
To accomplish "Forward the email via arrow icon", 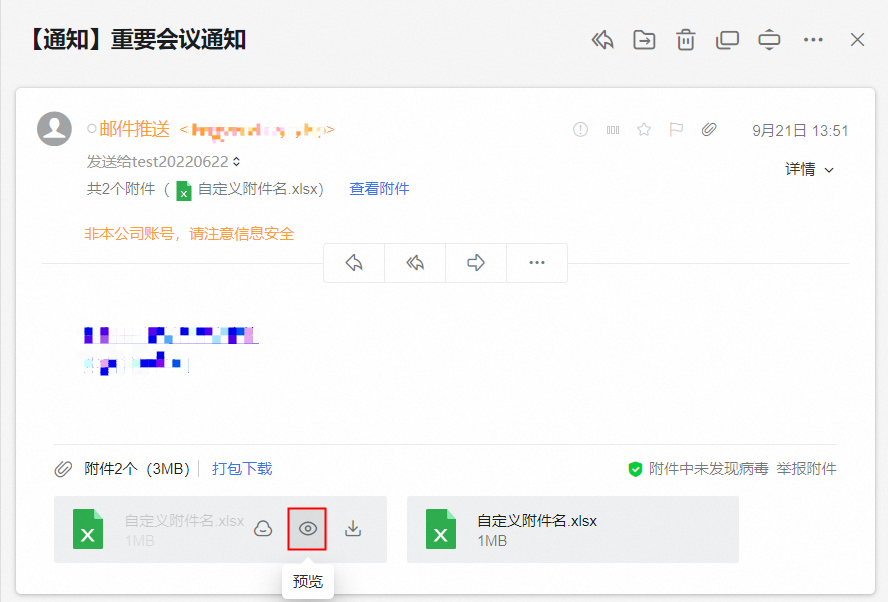I will (475, 262).
